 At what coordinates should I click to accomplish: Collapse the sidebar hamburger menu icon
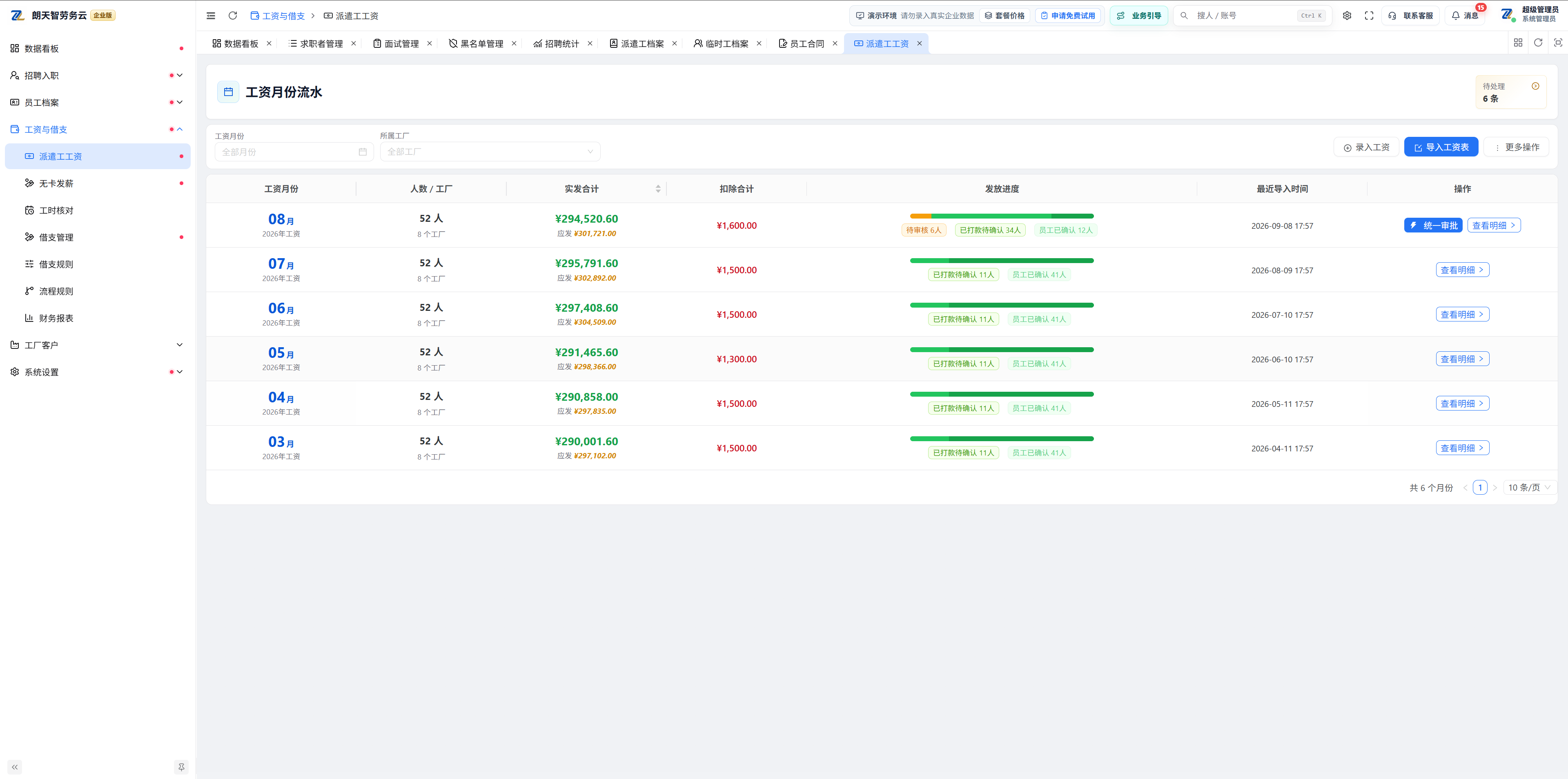click(211, 16)
